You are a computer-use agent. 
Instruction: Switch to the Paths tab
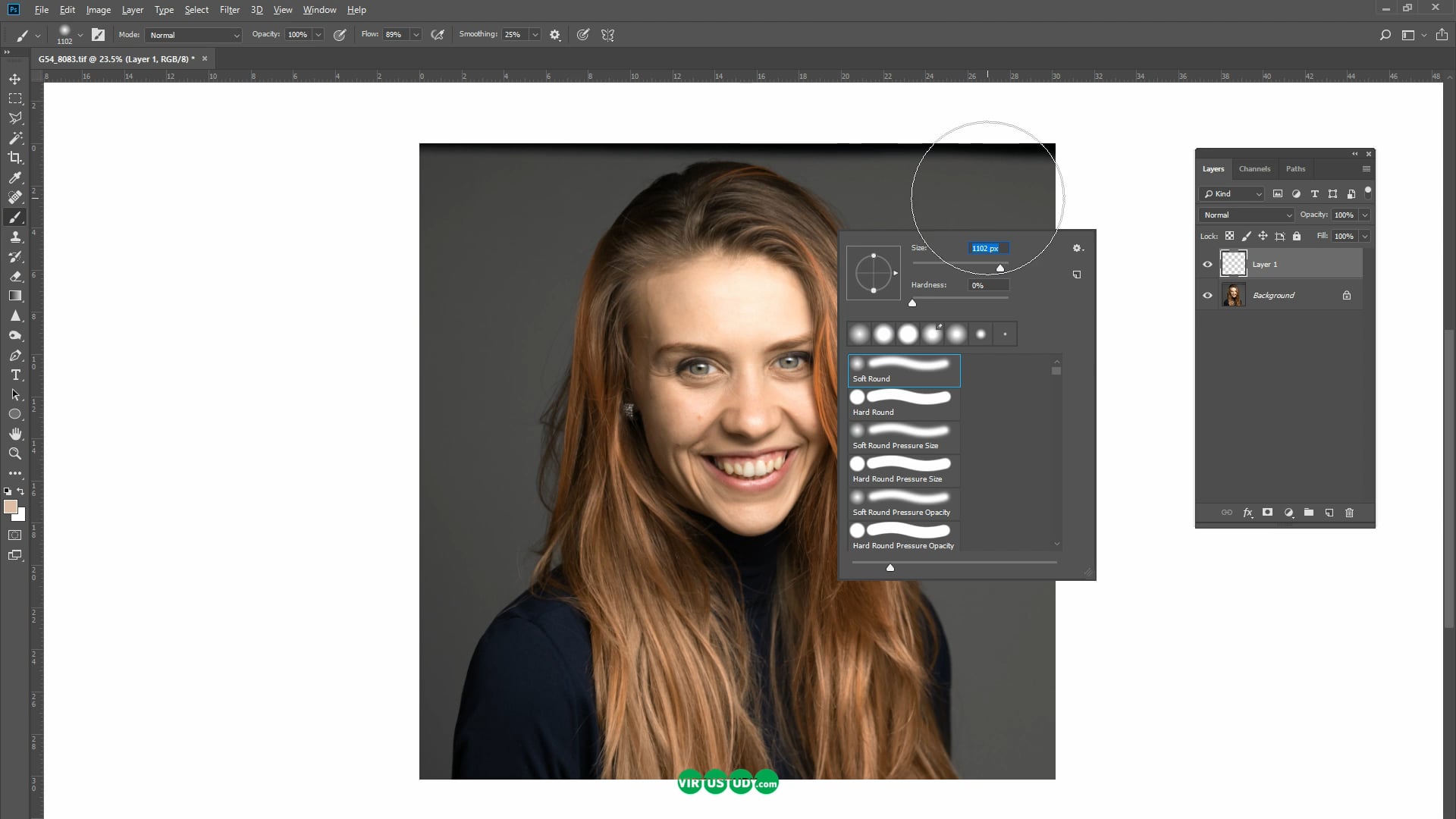1295,169
